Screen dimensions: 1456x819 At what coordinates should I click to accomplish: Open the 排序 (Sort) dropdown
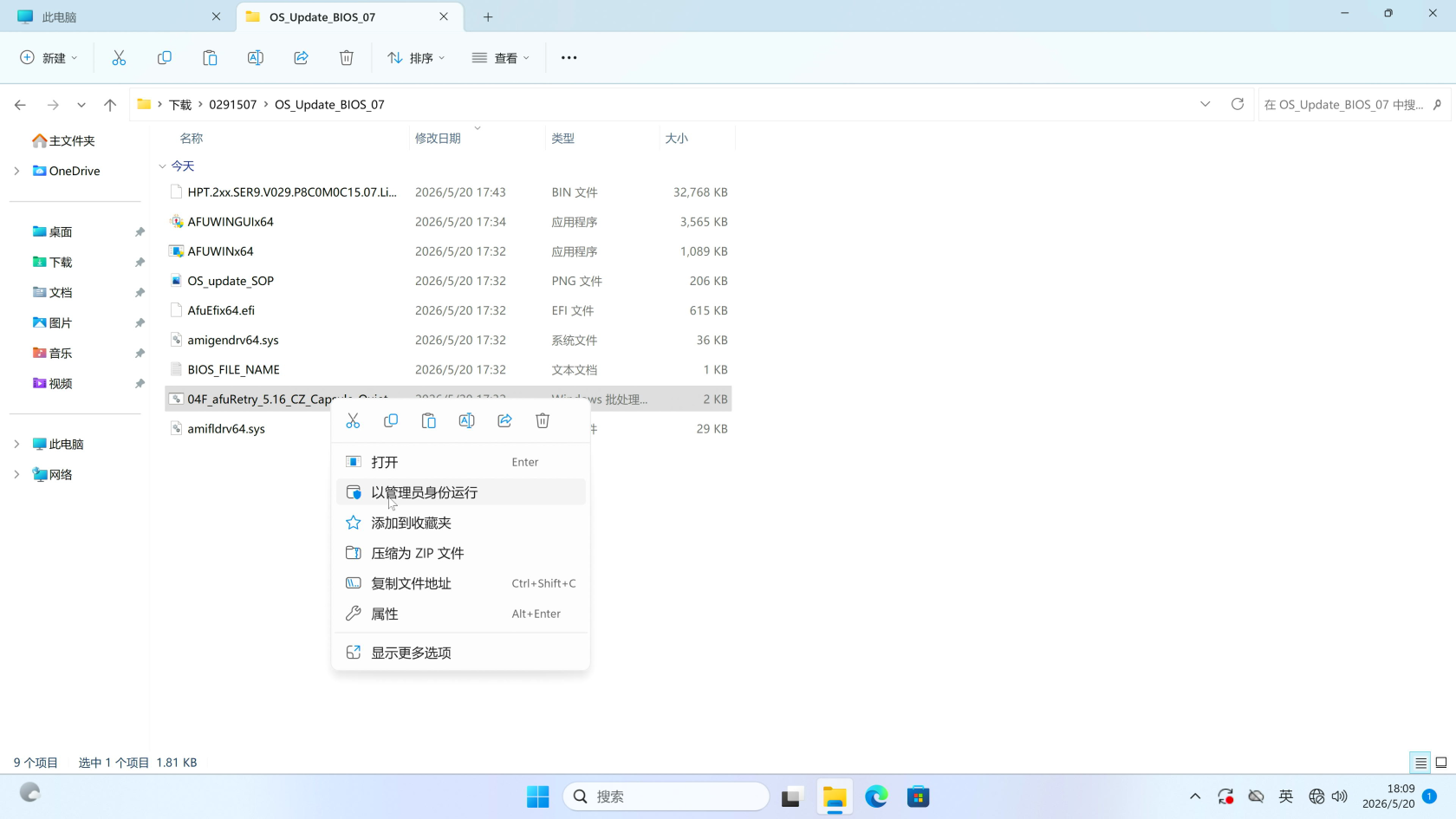tap(416, 58)
